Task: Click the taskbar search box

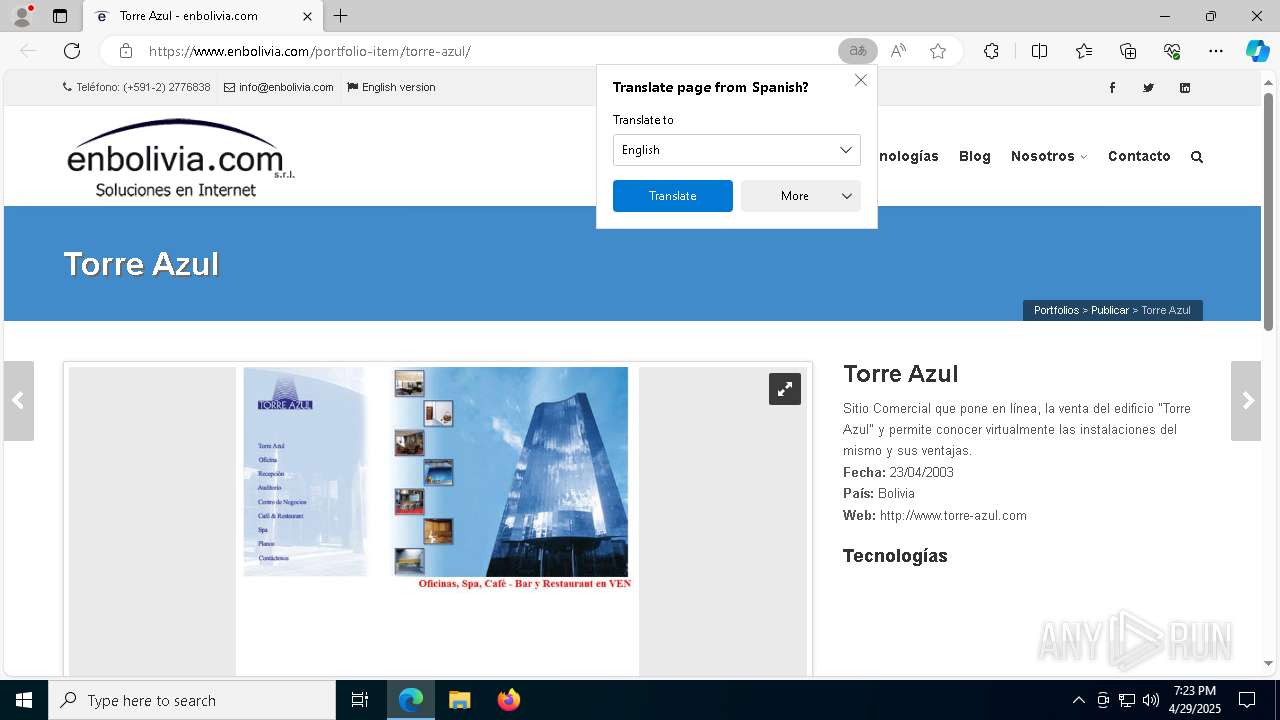Action: [x=192, y=700]
